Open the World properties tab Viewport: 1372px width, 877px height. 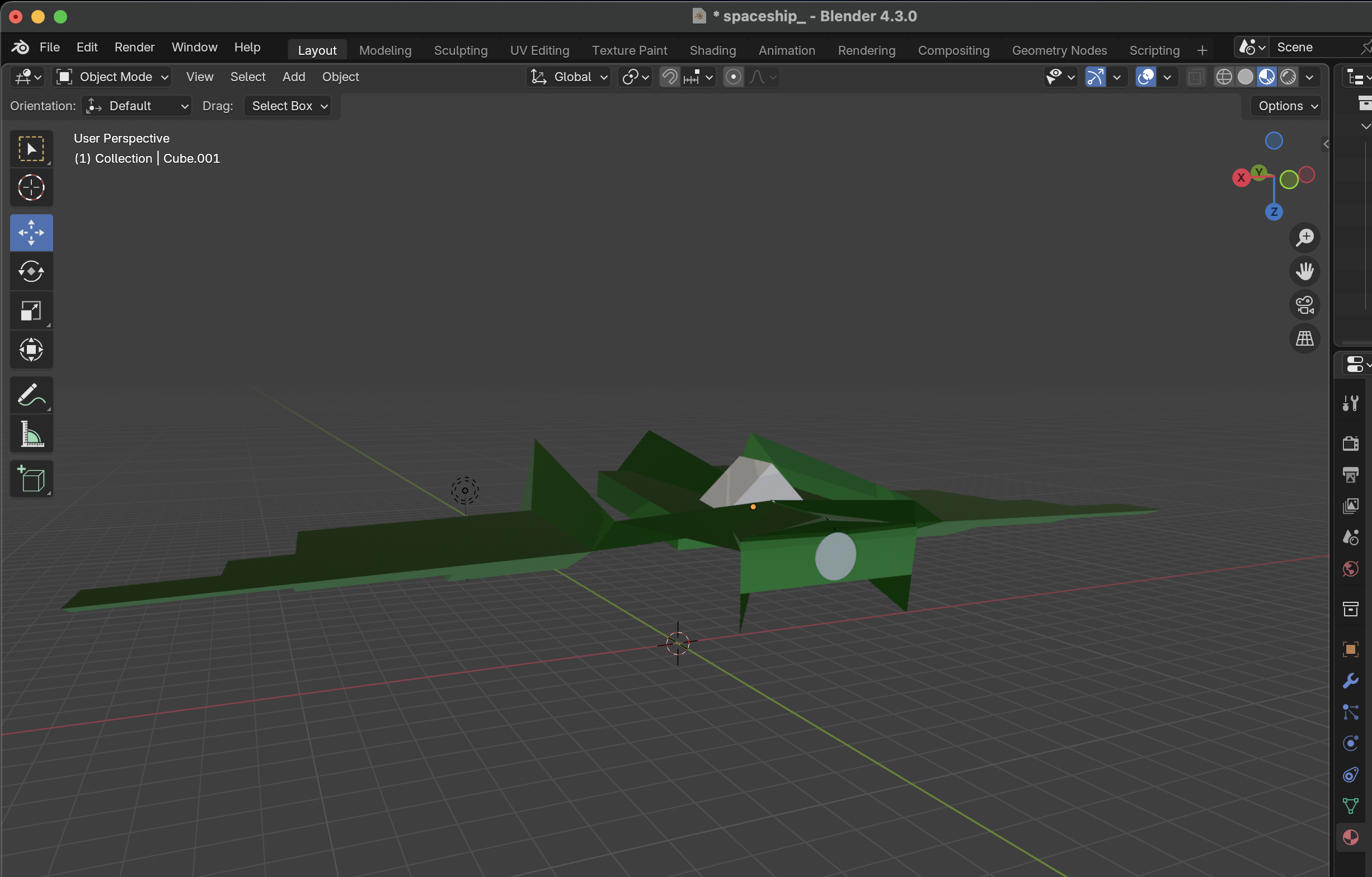[x=1350, y=569]
